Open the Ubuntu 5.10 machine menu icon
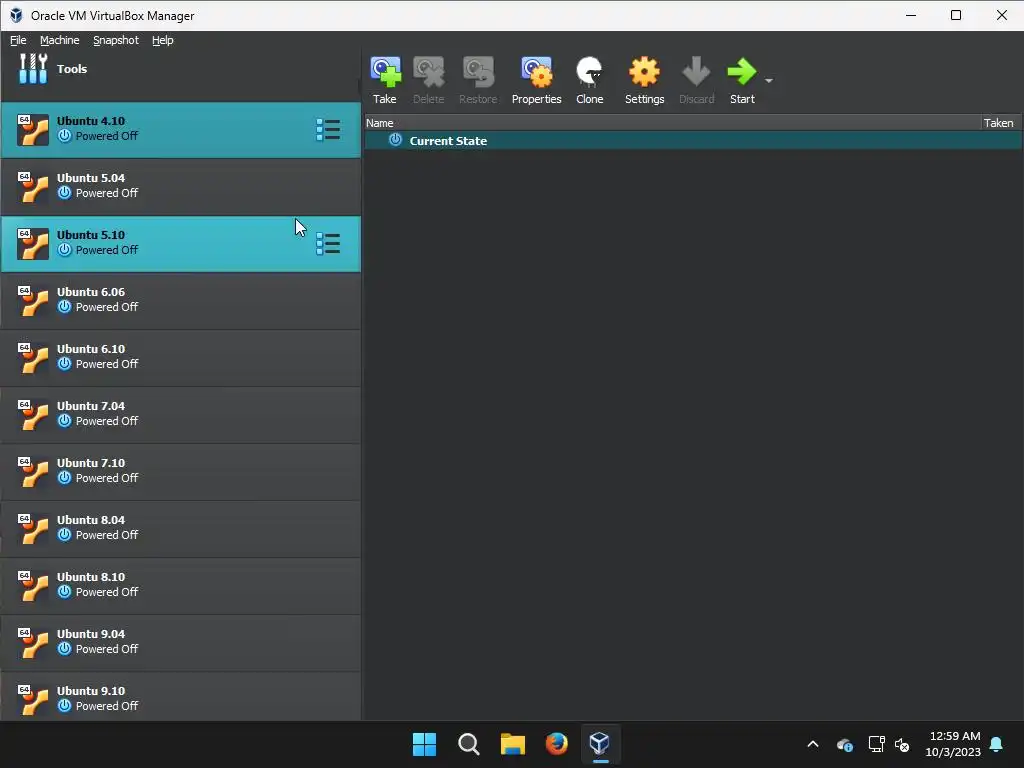 [x=328, y=244]
